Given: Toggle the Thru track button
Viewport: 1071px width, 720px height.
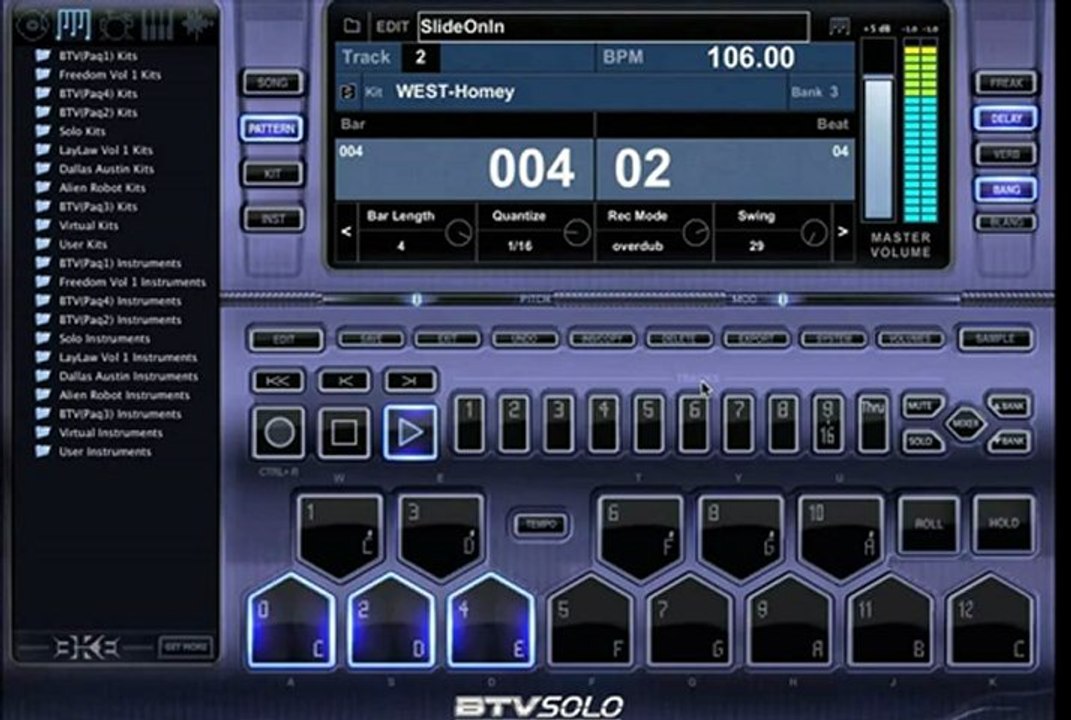Looking at the screenshot, I should [873, 424].
